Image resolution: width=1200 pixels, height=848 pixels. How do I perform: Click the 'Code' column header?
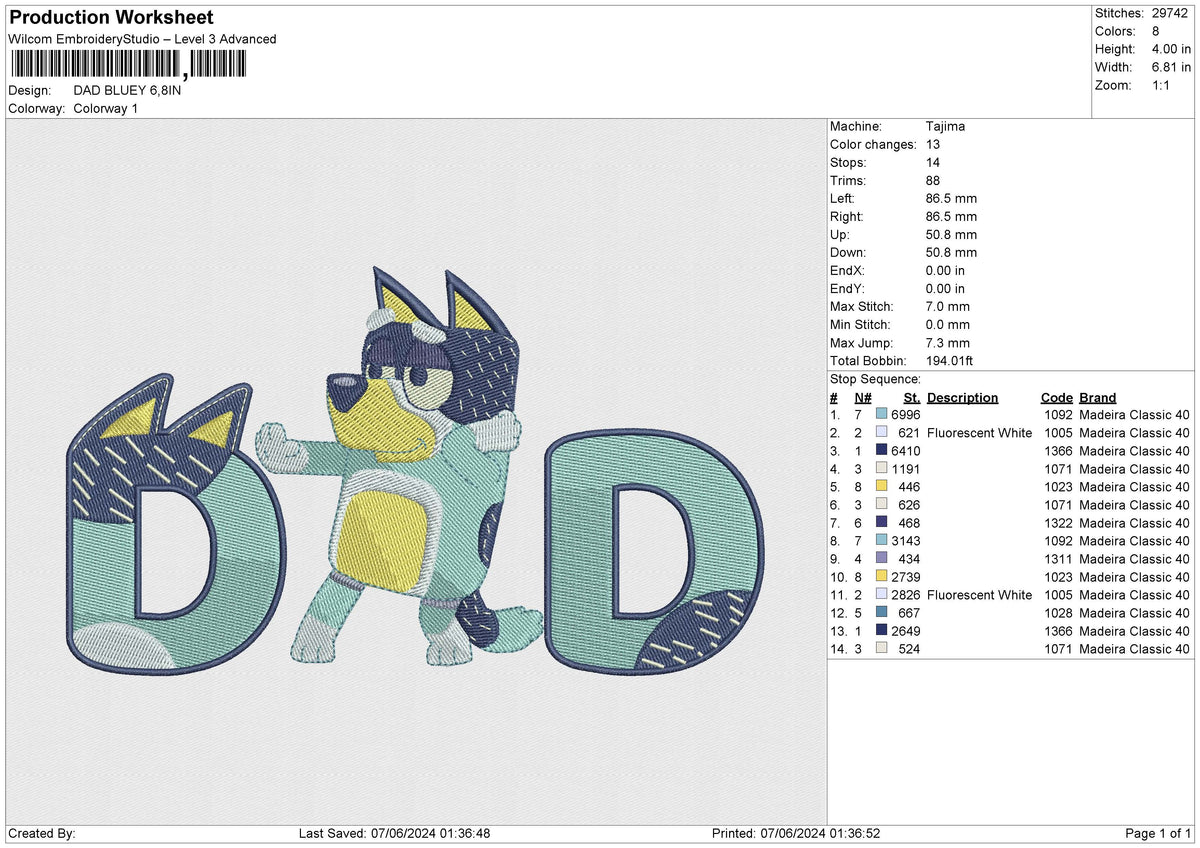(x=1056, y=397)
